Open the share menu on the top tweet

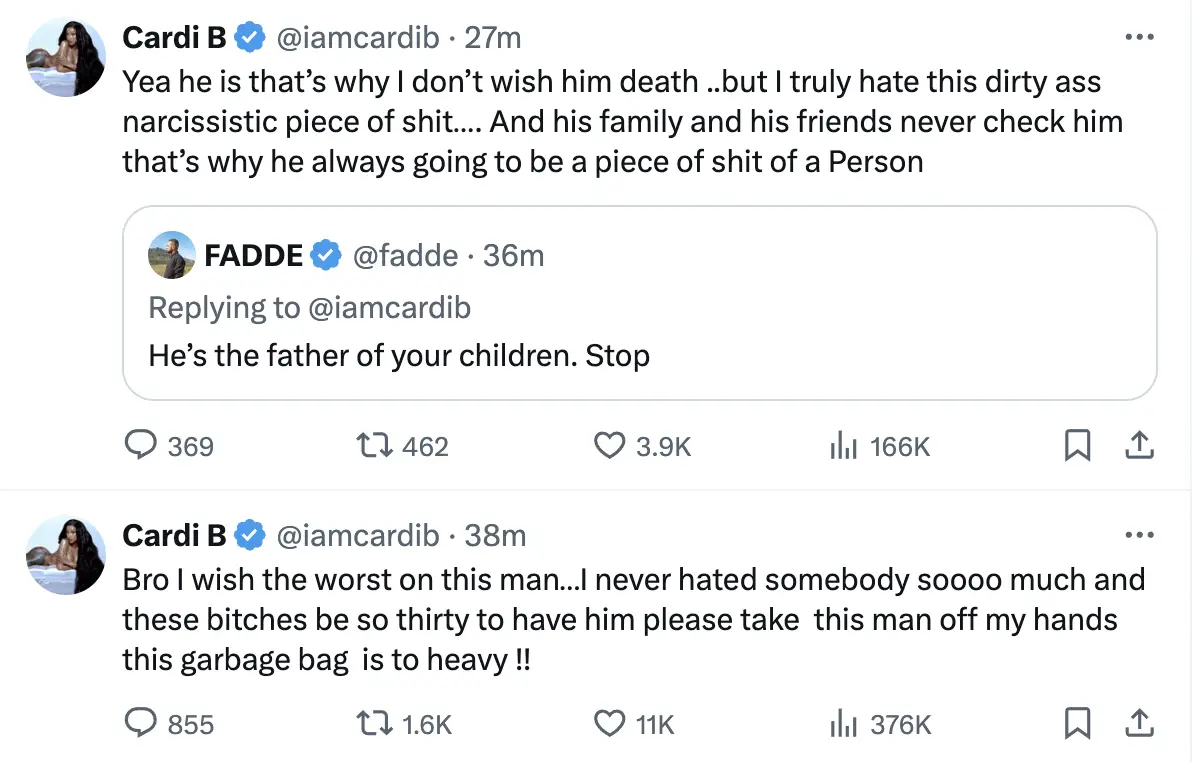pyautogui.click(x=1140, y=446)
